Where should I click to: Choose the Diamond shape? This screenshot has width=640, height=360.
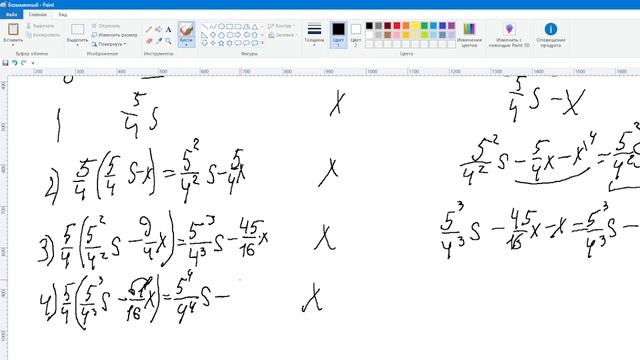pos(213,35)
